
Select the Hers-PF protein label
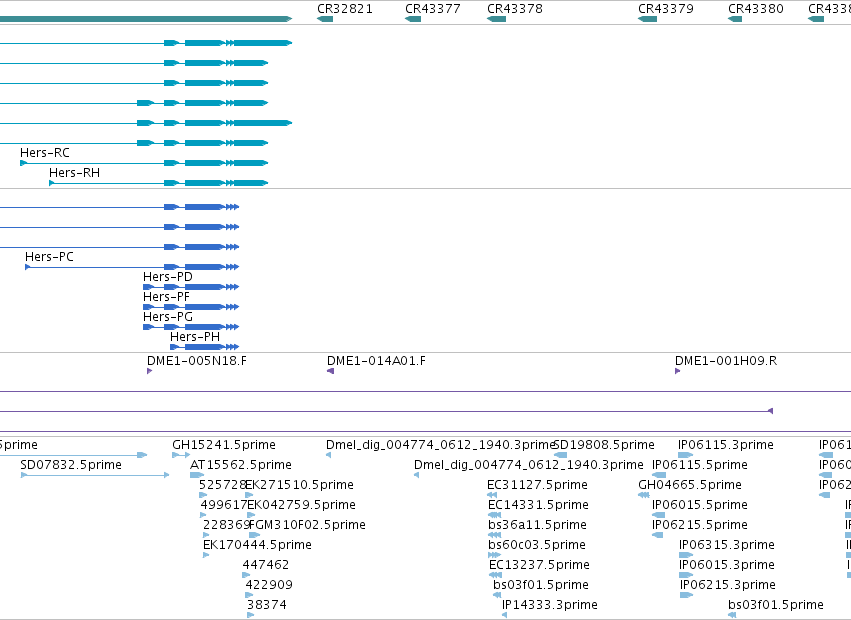pos(166,297)
